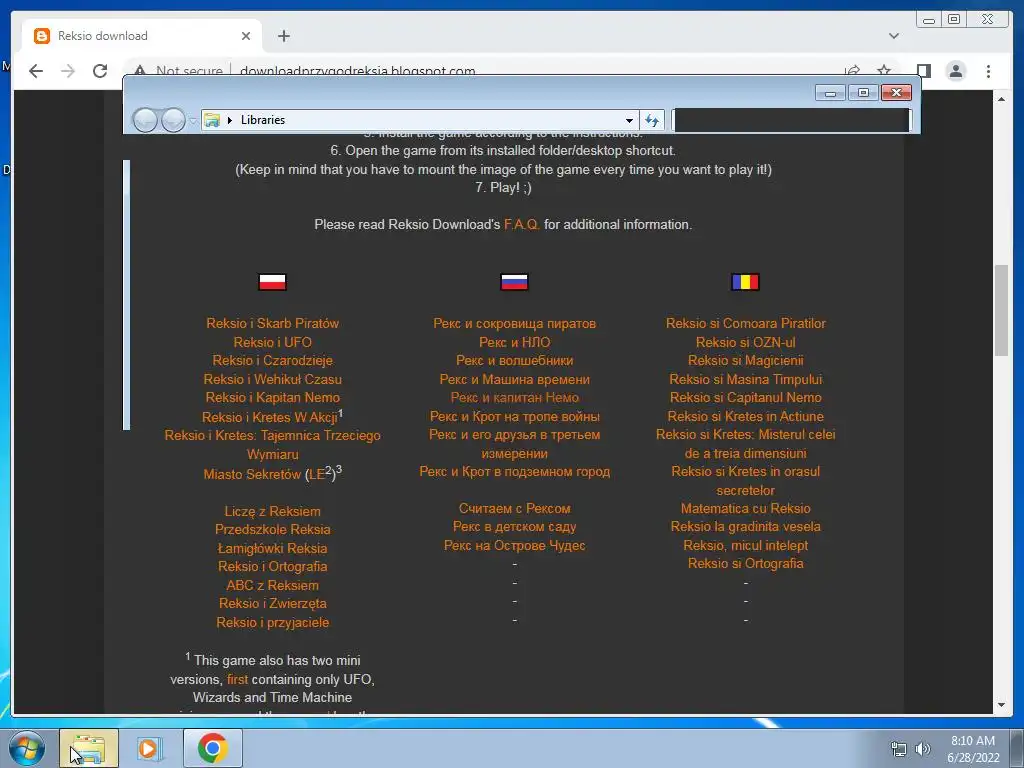Open Matematica cu Reksio link
This screenshot has width=1024, height=768.
(x=745, y=508)
